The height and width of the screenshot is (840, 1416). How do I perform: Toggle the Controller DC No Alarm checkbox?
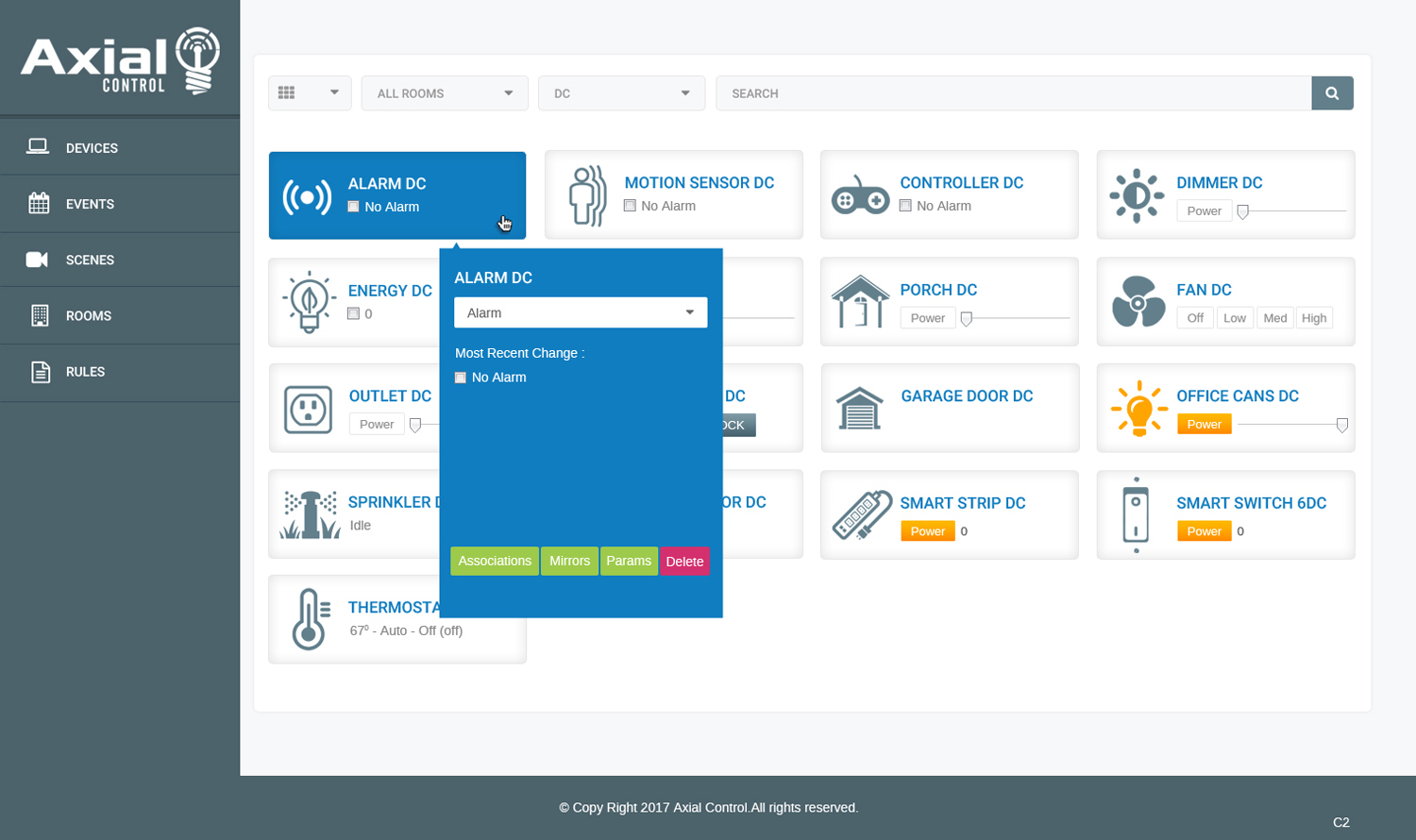(905, 206)
